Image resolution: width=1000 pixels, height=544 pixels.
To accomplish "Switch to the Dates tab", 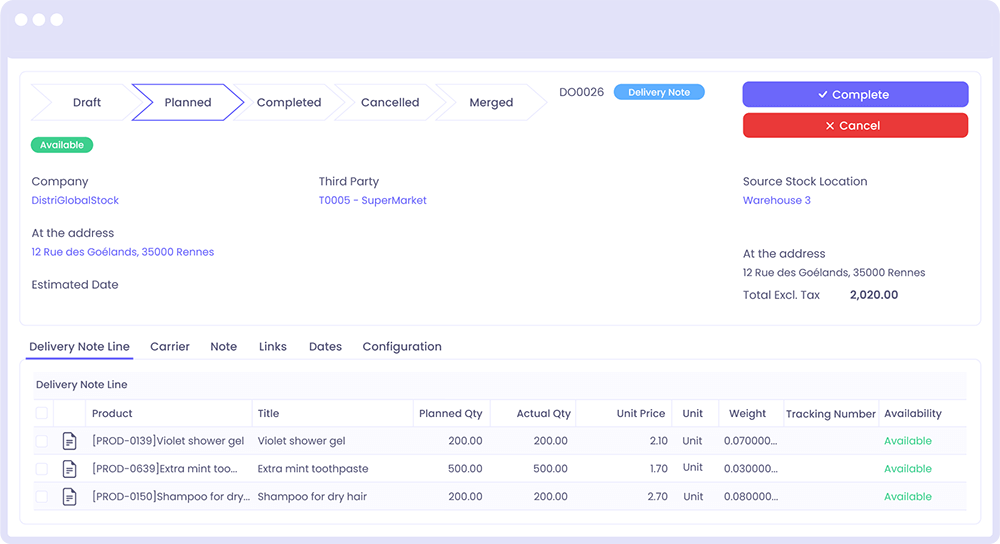I will tap(325, 346).
